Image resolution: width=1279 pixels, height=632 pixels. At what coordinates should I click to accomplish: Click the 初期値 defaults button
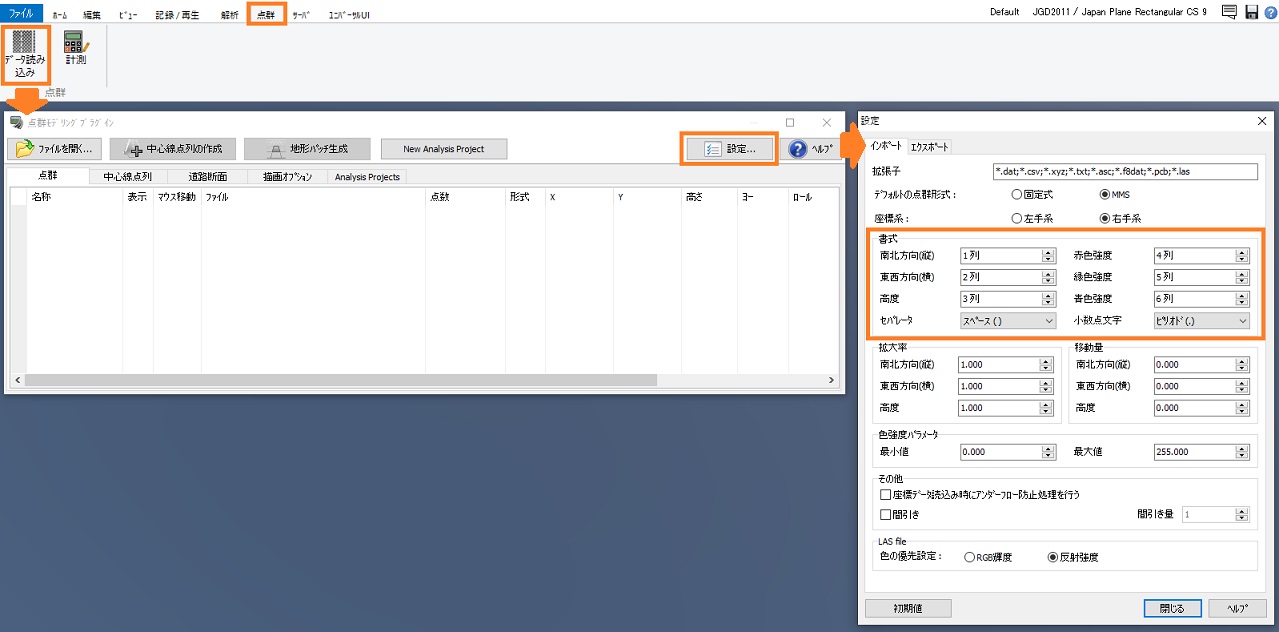(x=908, y=608)
